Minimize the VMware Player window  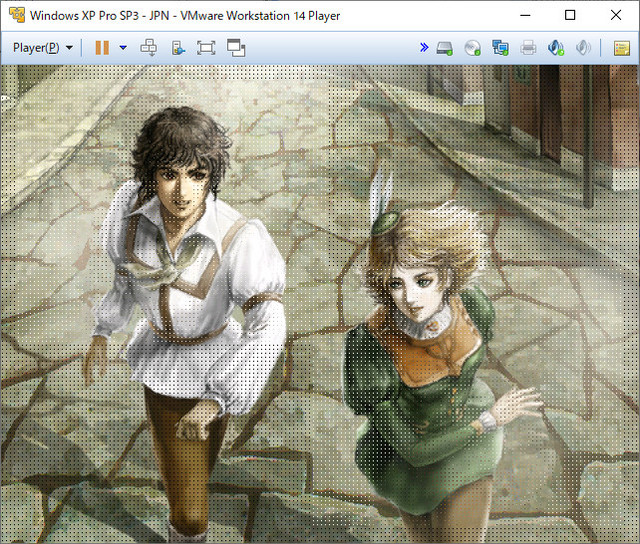(x=525, y=15)
